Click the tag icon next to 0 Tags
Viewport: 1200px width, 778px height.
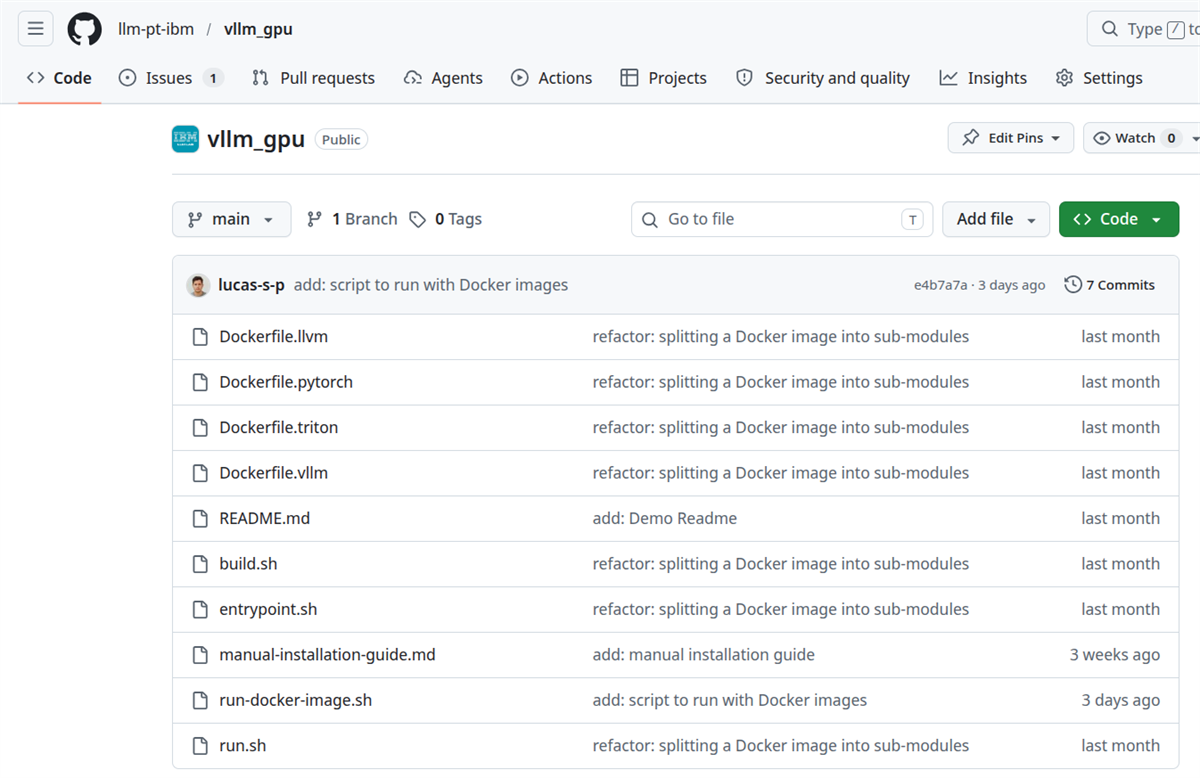(418, 219)
